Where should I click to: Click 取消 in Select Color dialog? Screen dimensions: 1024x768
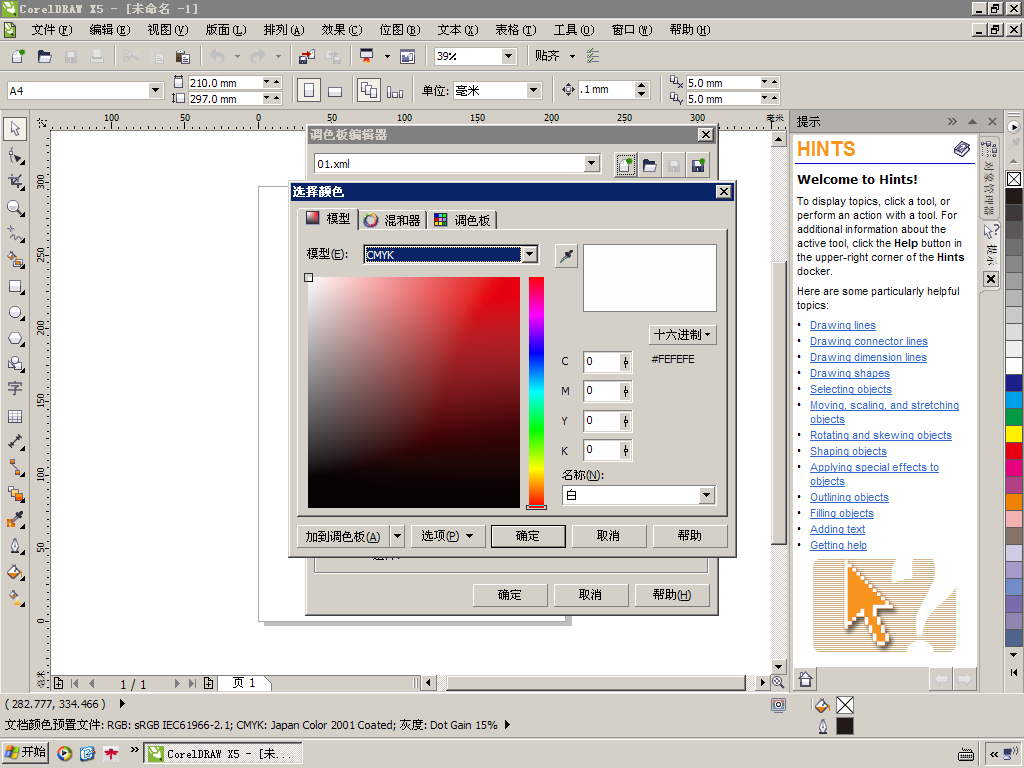pyautogui.click(x=609, y=536)
